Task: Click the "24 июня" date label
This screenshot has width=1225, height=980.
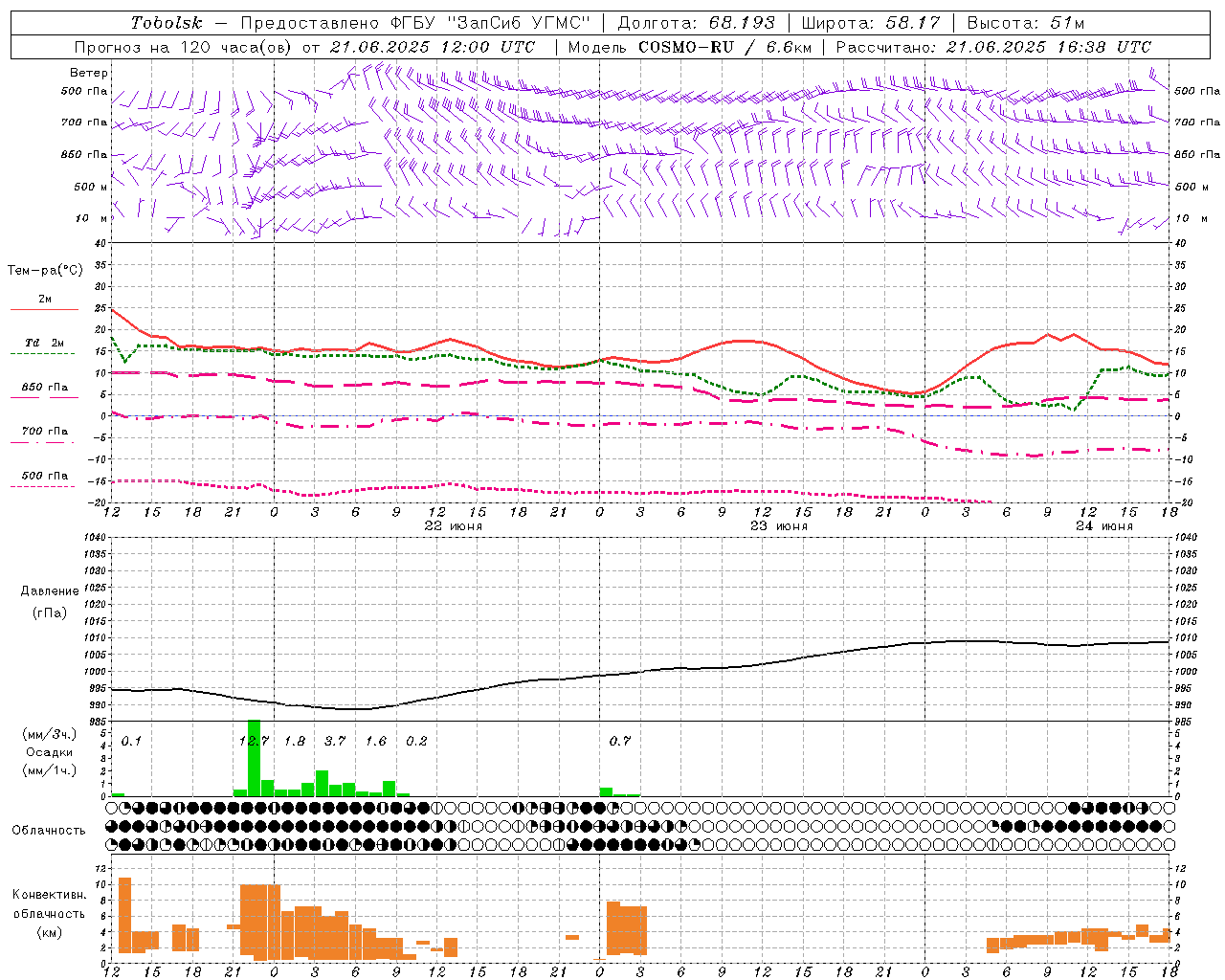Action: tap(1103, 526)
